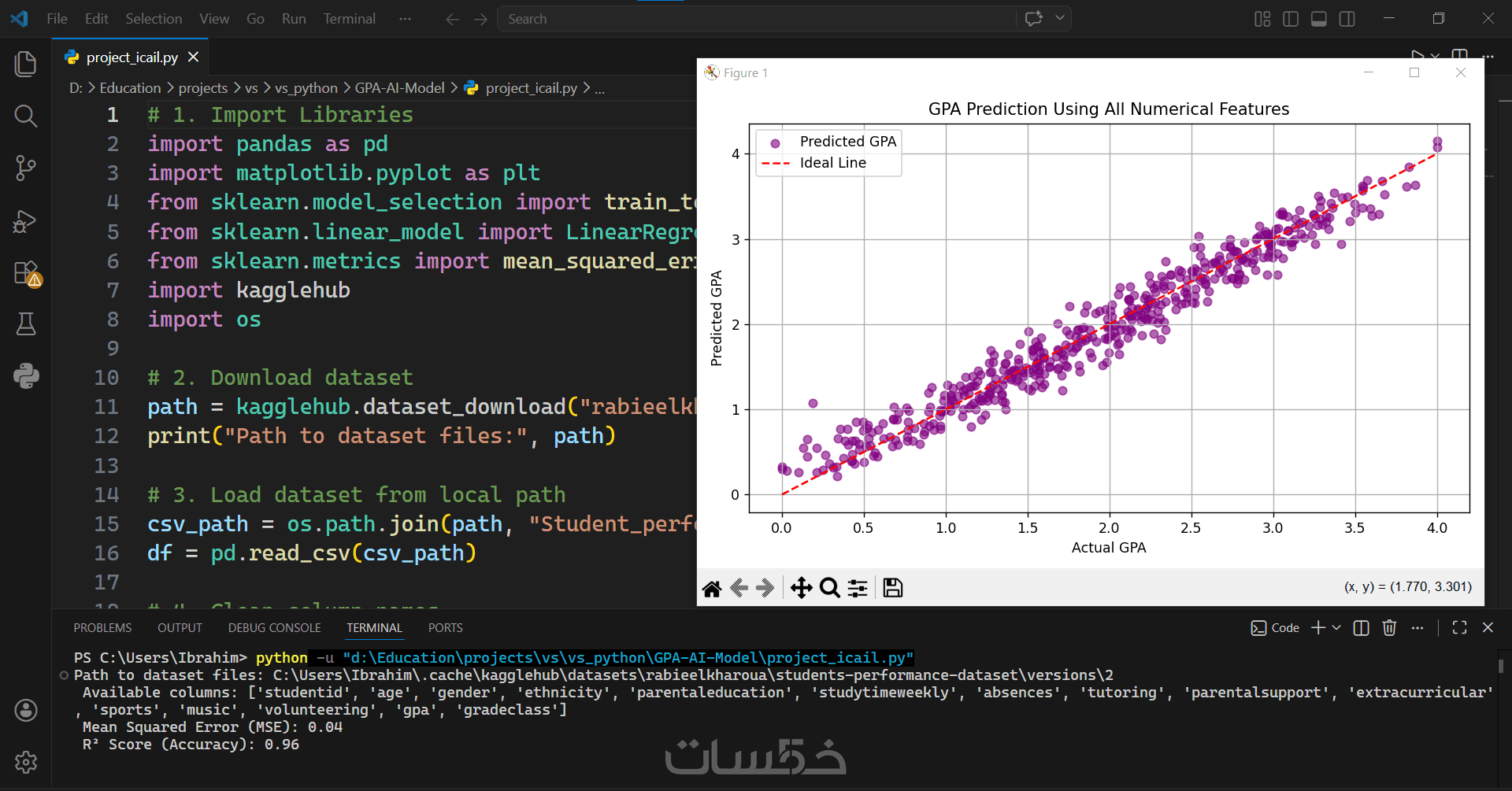The height and width of the screenshot is (791, 1512).
Task: Navigate forward with title bar arrow
Action: 480,19
